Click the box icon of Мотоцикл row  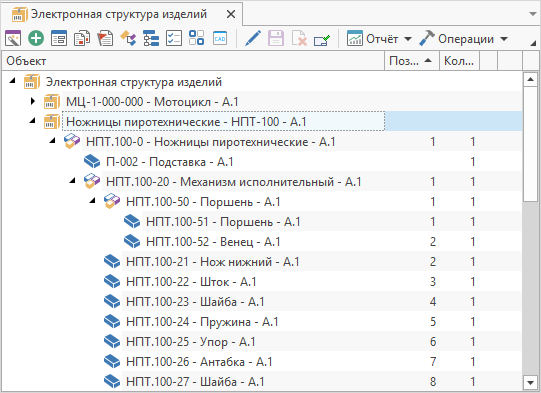52,101
